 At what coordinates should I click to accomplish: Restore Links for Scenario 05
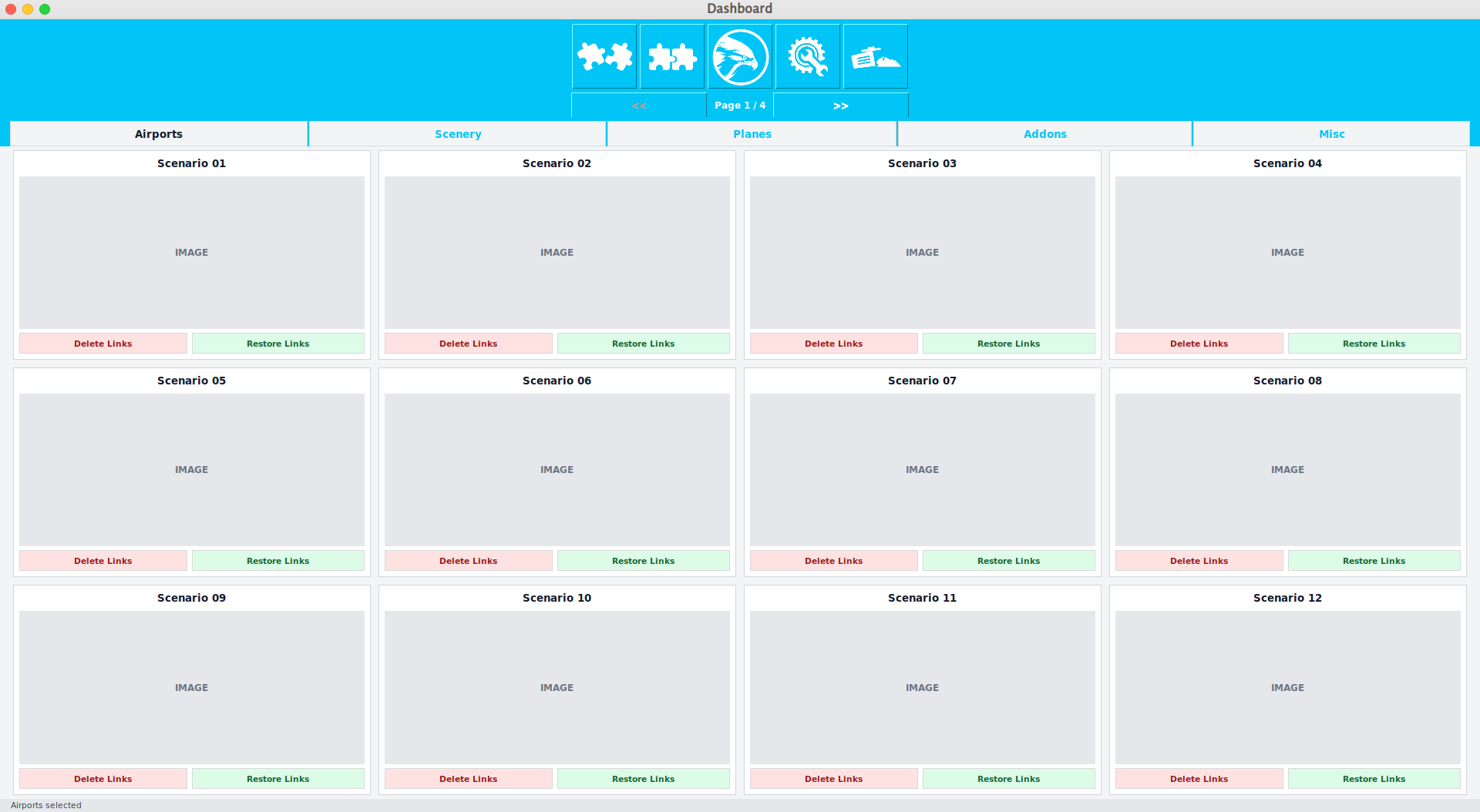click(x=278, y=561)
